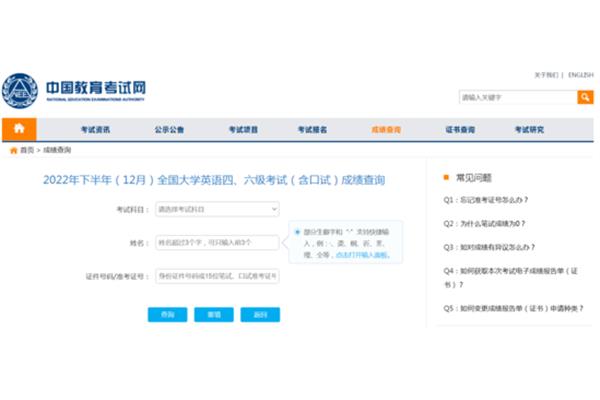Open the 关于我们 link

pyautogui.click(x=546, y=75)
